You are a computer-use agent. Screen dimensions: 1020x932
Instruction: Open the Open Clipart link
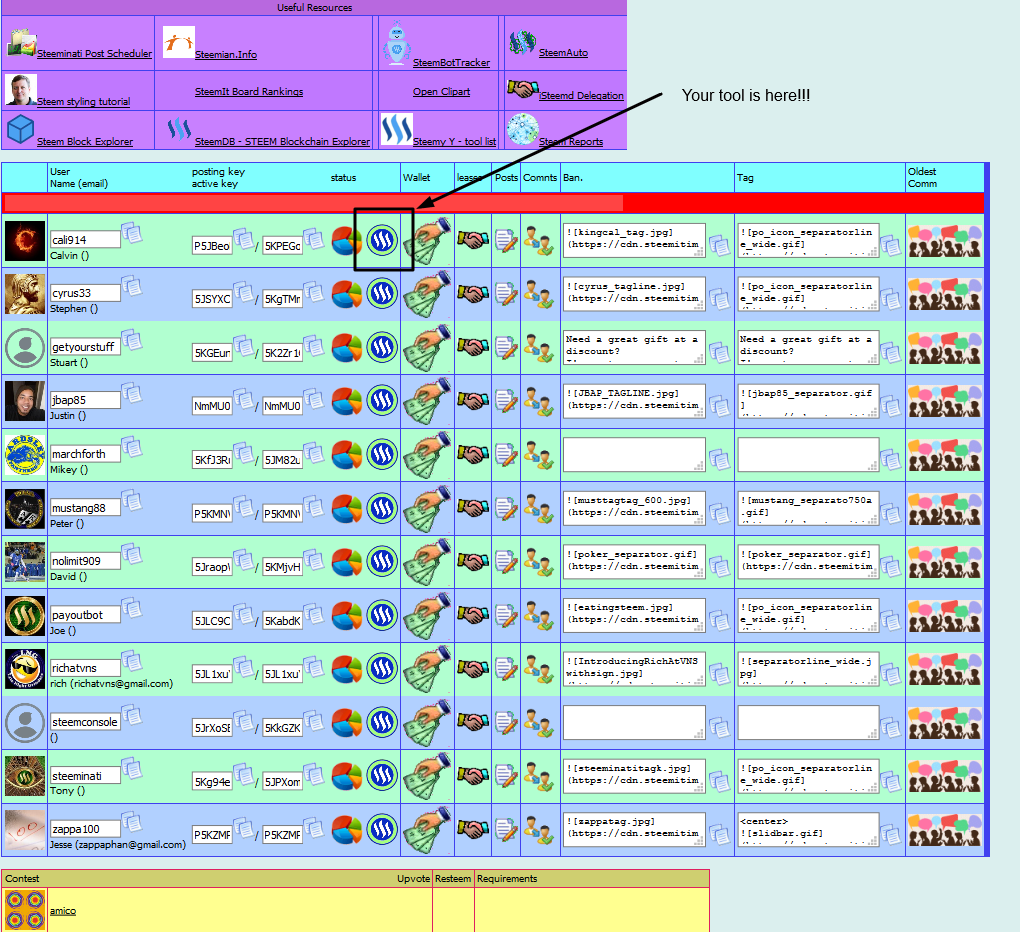(x=441, y=92)
